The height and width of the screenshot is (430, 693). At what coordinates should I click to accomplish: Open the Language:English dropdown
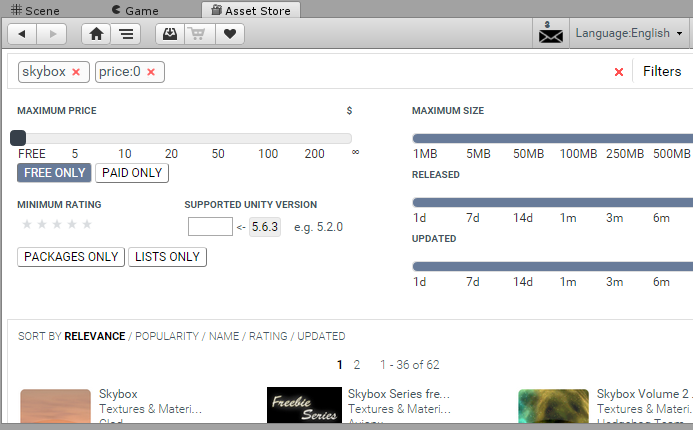click(629, 34)
